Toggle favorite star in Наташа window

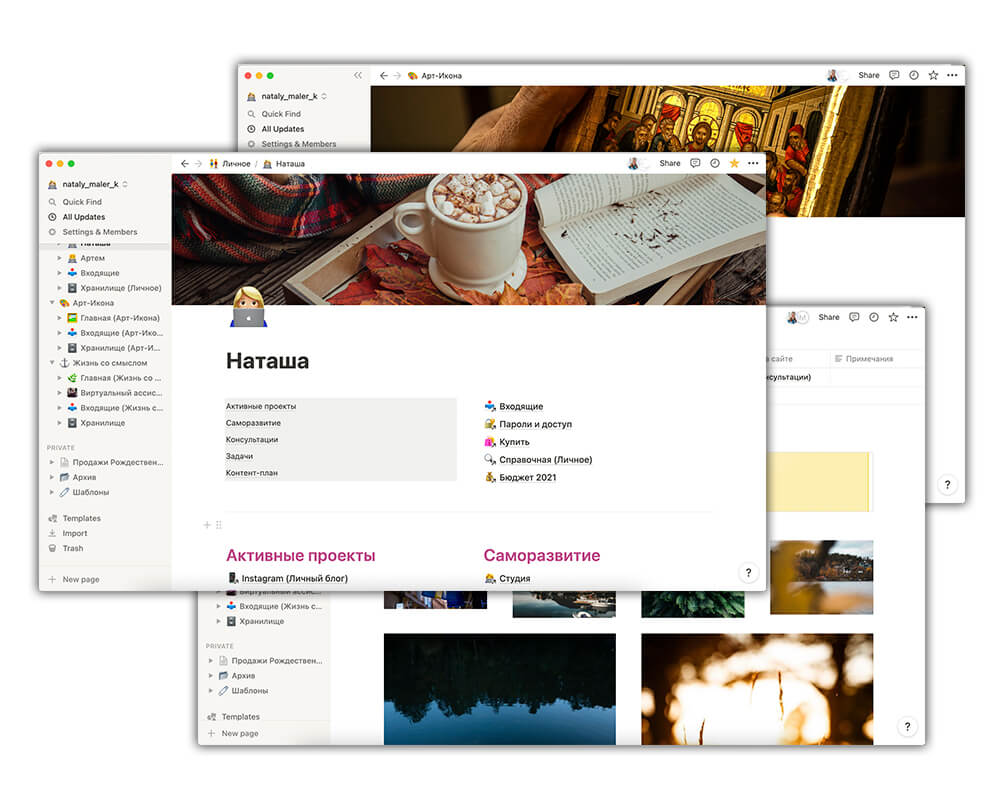coord(734,163)
